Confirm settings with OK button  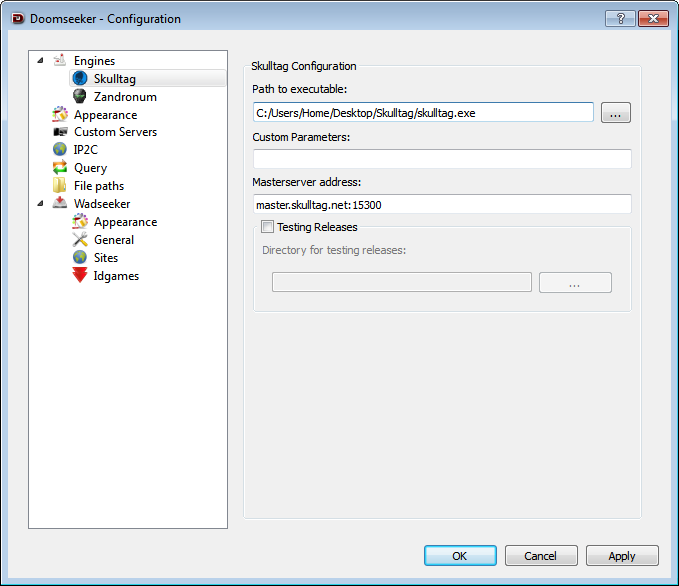click(x=460, y=555)
